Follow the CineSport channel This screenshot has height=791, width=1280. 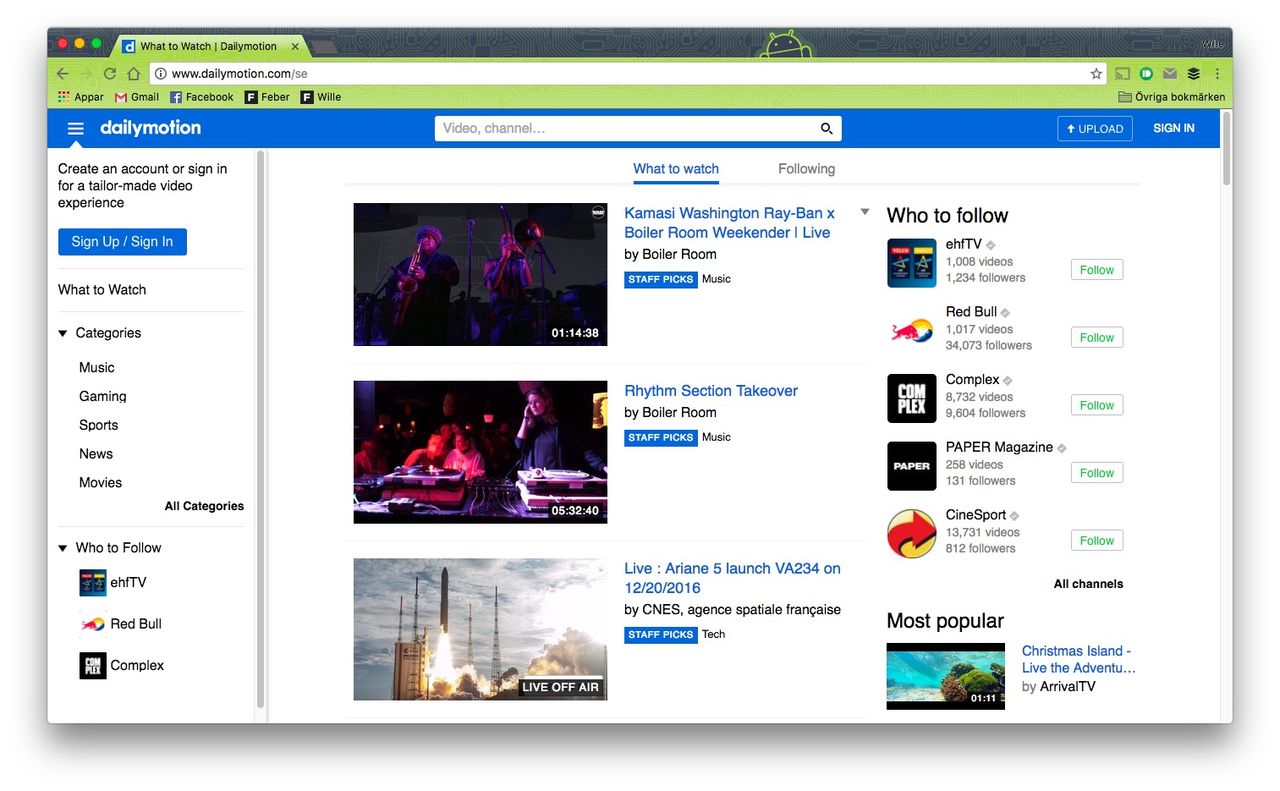tap(1097, 541)
